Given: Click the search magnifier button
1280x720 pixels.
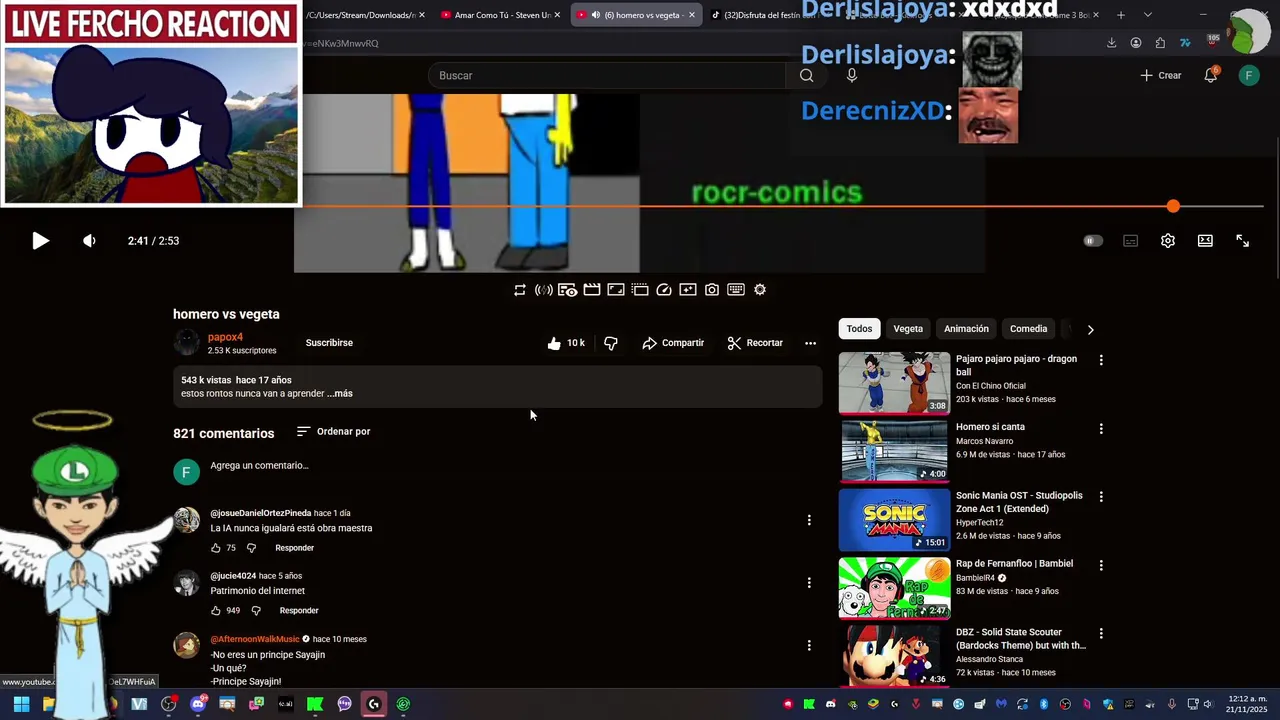Looking at the screenshot, I should coord(806,76).
